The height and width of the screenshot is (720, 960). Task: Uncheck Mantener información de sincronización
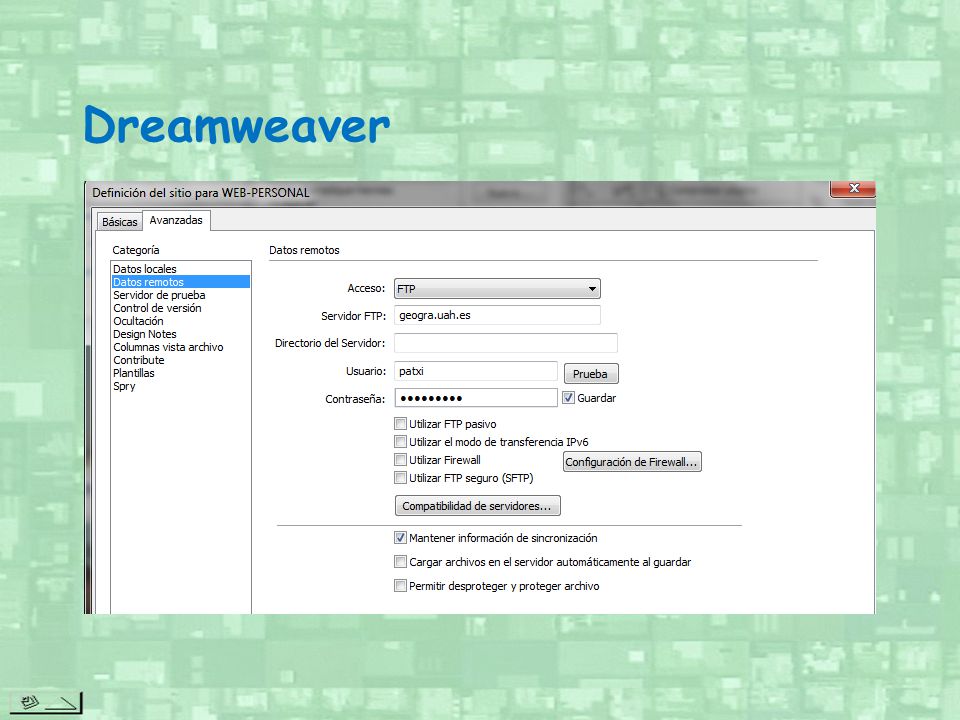pyautogui.click(x=400, y=538)
